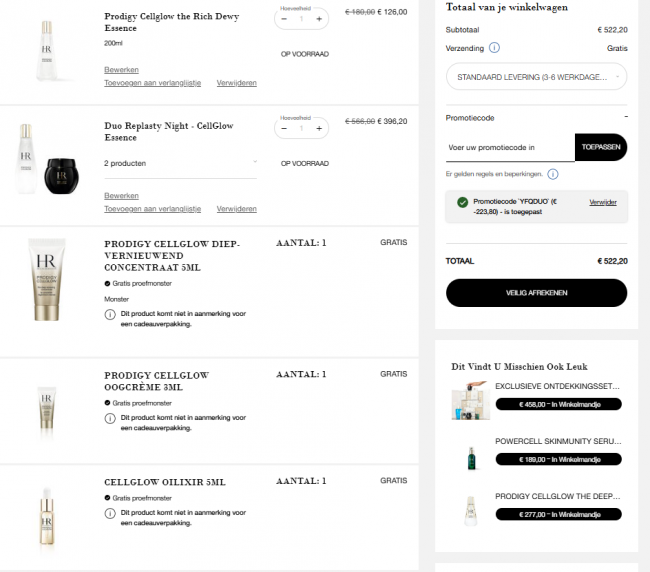Click Prodigy Cellglow the Rich Dewy Essence title
The width and height of the screenshot is (650, 572).
(x=172, y=22)
